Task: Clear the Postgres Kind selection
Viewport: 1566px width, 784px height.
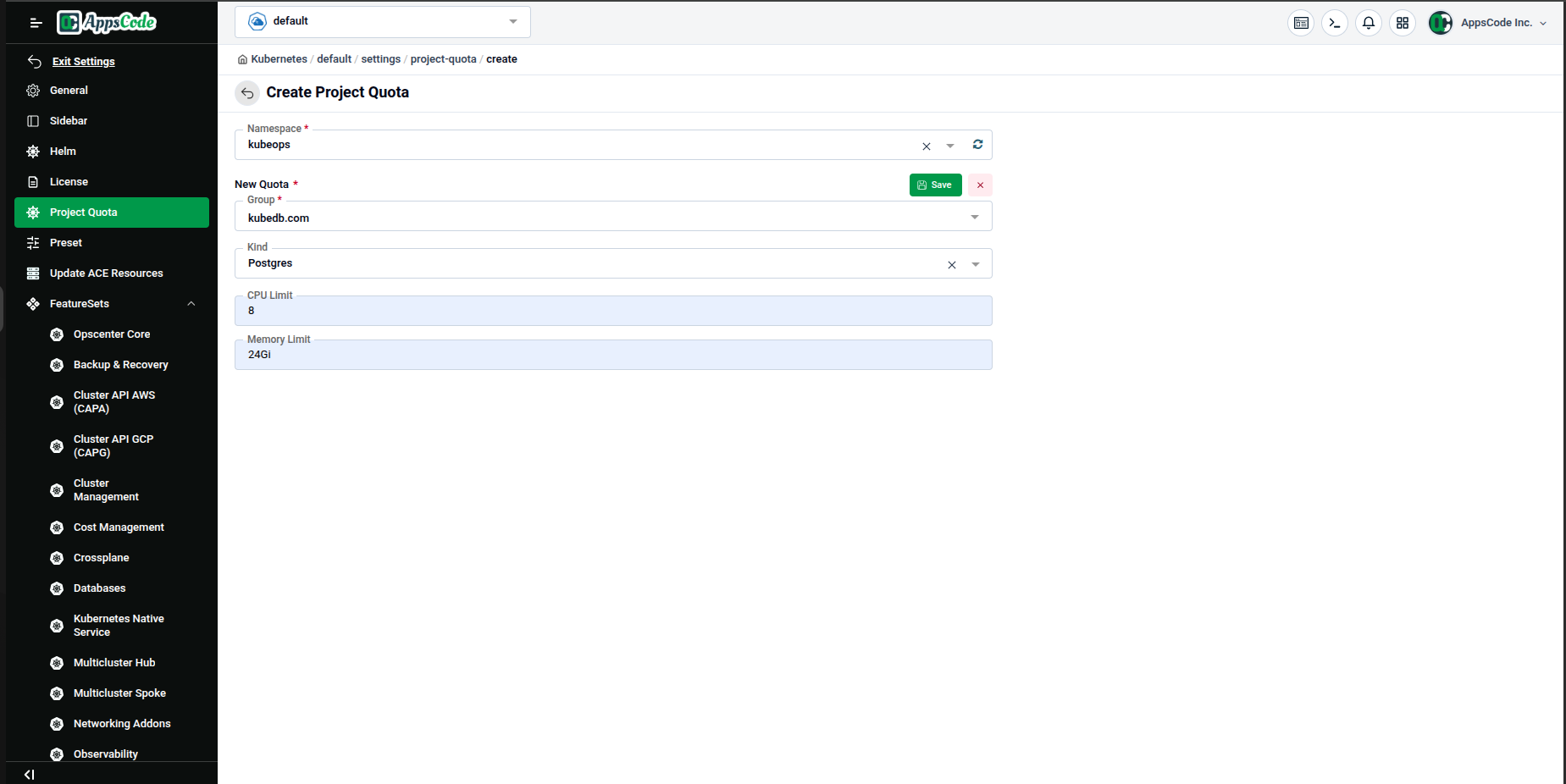Action: [952, 264]
